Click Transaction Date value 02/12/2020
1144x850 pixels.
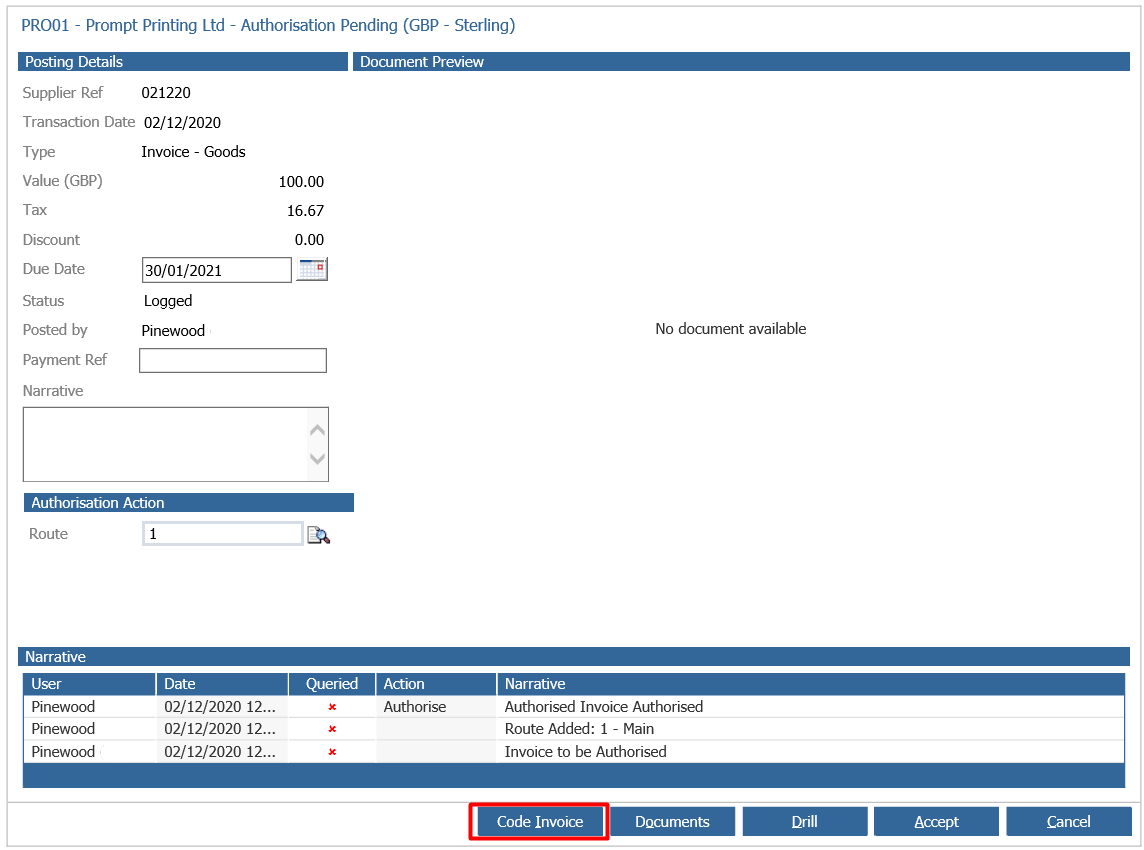[x=182, y=123]
